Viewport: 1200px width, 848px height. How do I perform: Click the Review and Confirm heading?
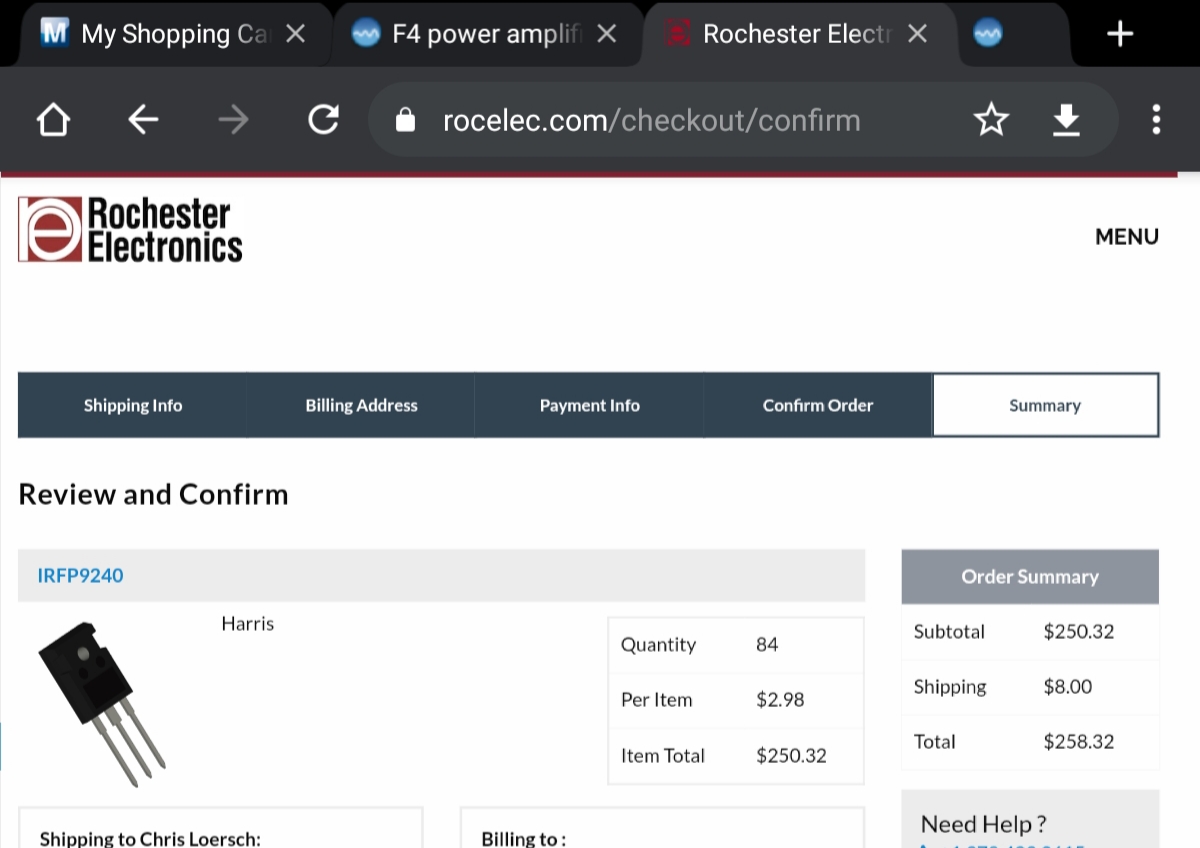click(153, 494)
